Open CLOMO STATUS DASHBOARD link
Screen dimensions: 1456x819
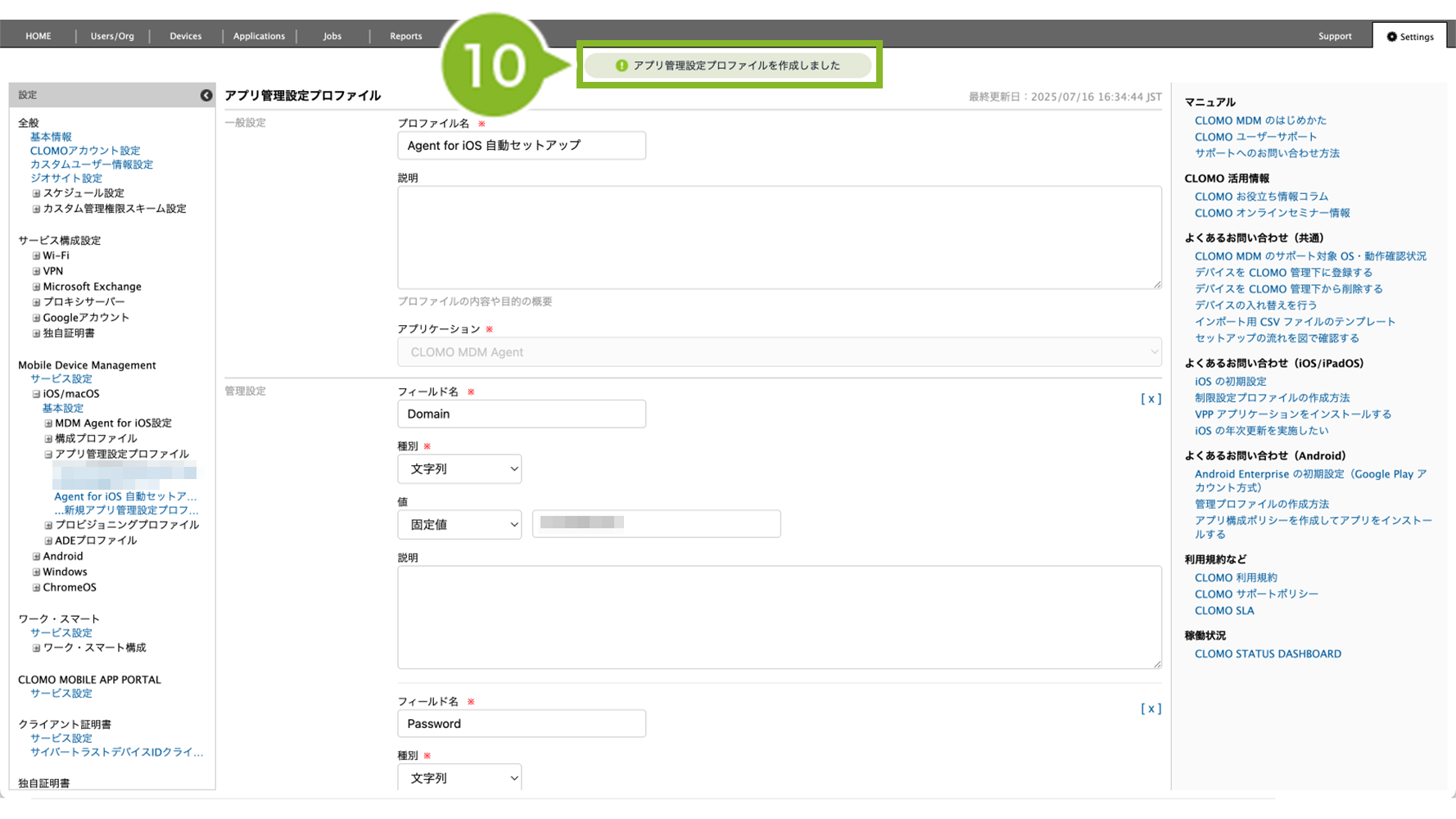click(1267, 654)
